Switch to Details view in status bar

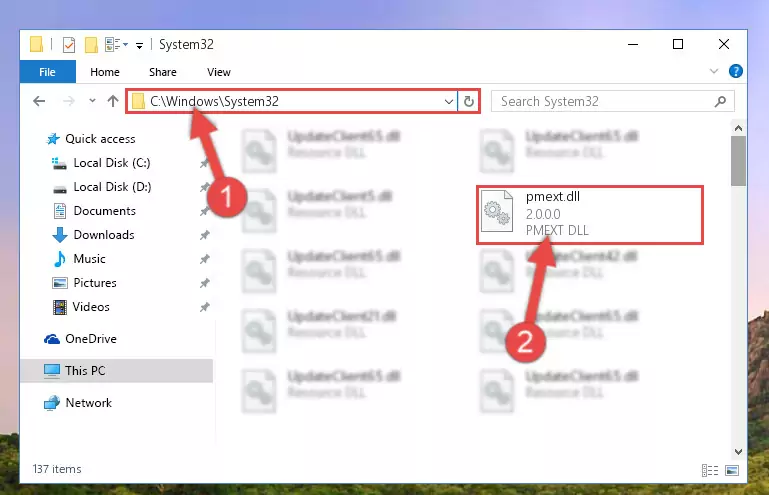(x=710, y=470)
